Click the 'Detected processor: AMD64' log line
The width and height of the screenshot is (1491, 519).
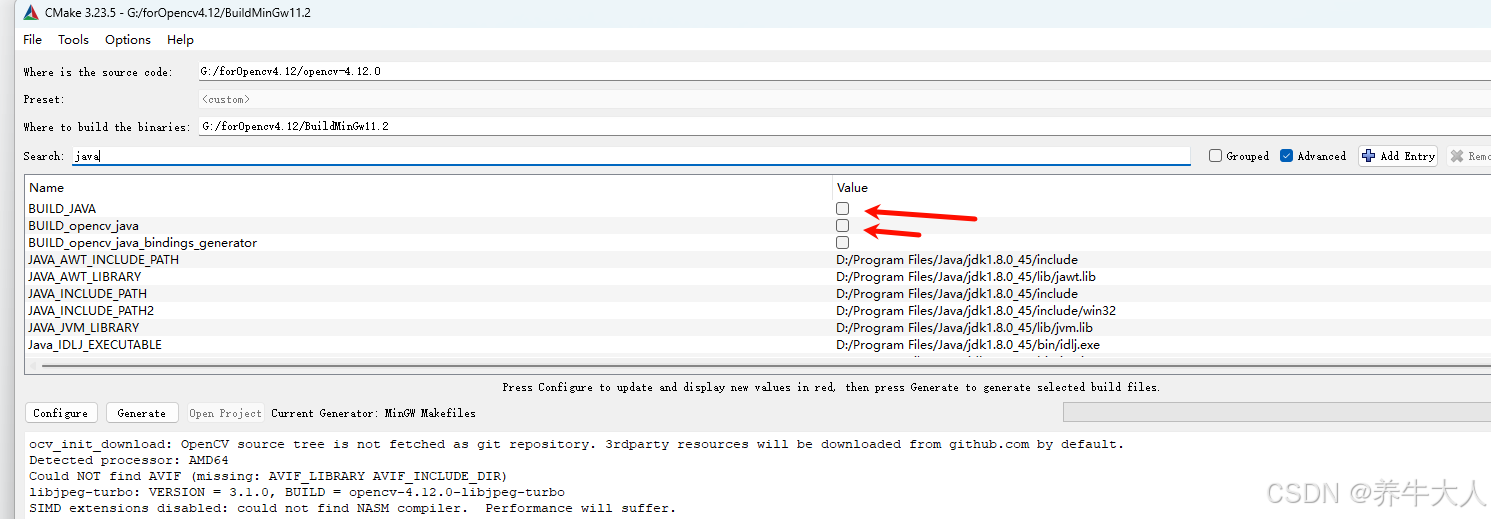129,460
